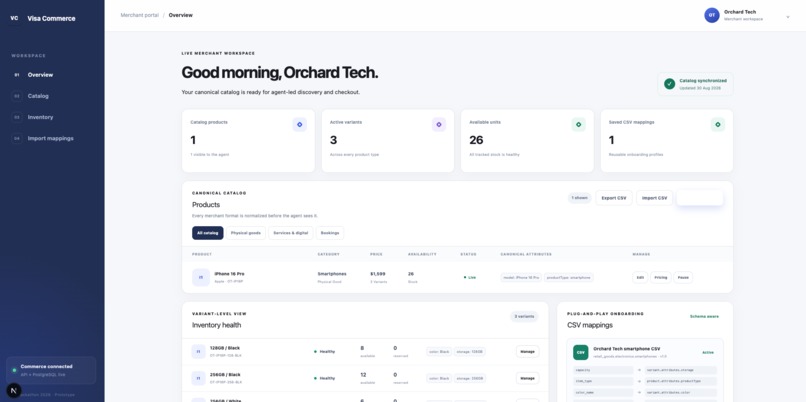
Task: Click the Active mapping status label
Action: click(708, 353)
